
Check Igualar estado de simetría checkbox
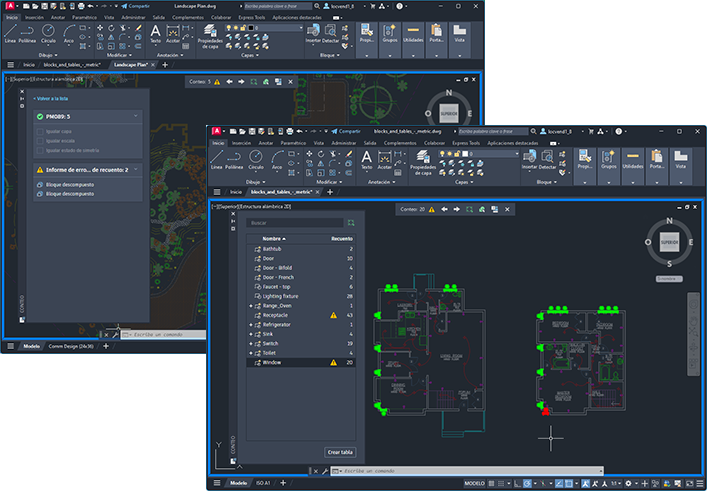tap(40, 151)
